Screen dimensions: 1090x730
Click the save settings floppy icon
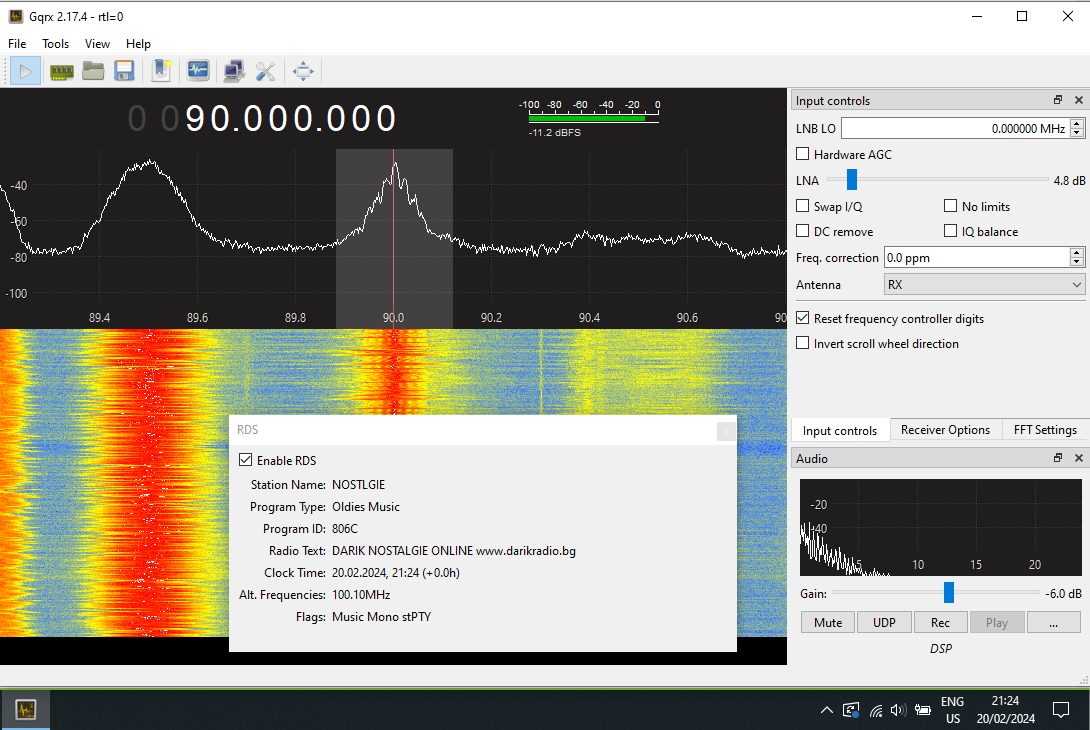click(x=124, y=71)
